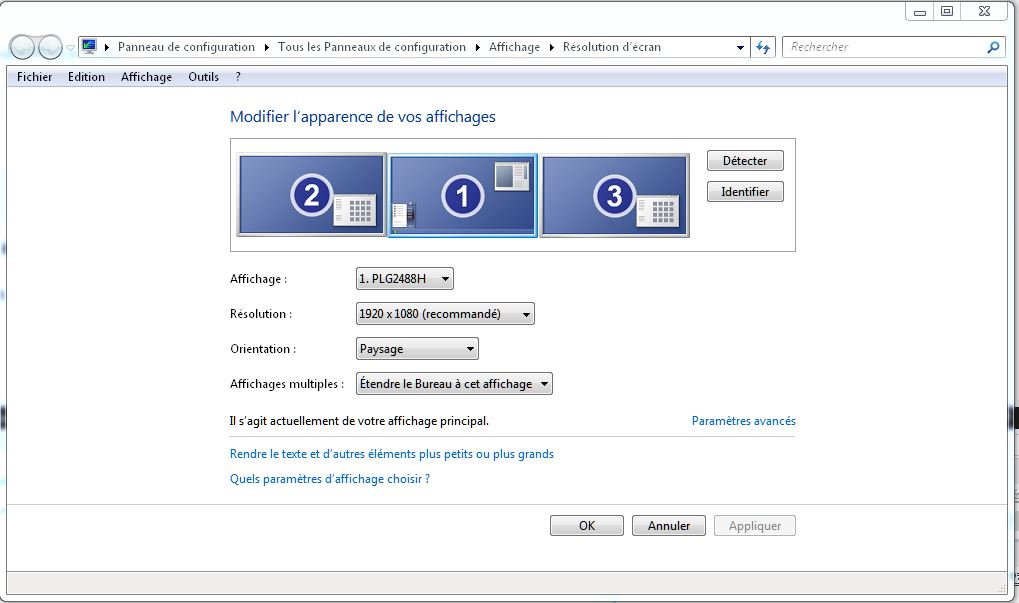
Task: Select monitor 1 thumbnail
Action: 463,196
